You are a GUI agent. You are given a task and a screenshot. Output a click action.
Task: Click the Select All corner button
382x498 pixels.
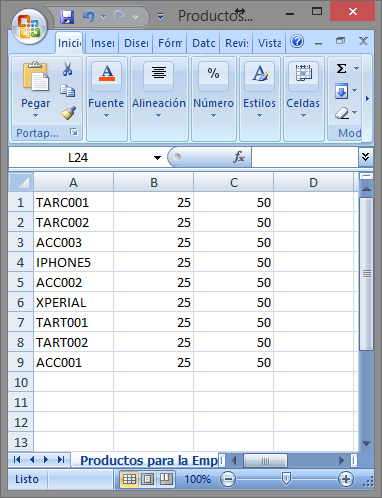21,182
